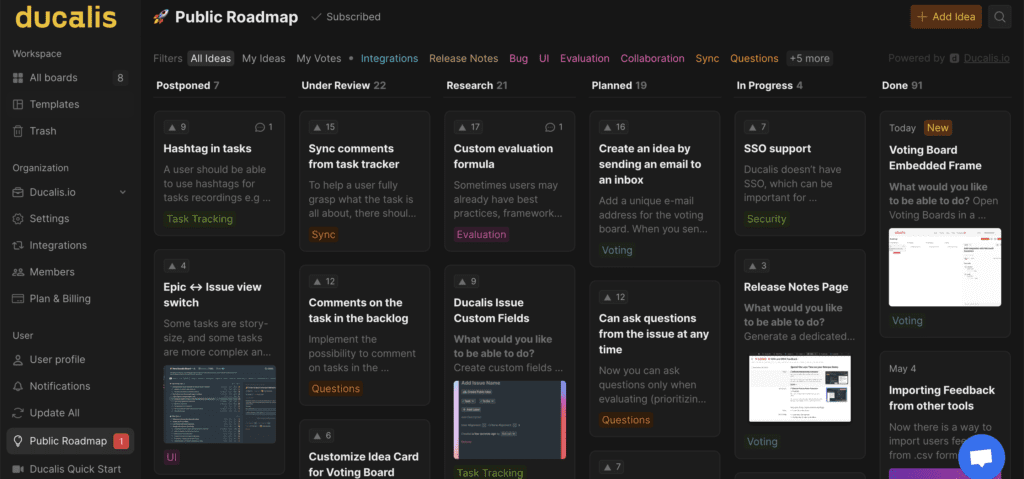Open the Epic Issue view switch screenshot
1024x479 pixels.
click(219, 405)
